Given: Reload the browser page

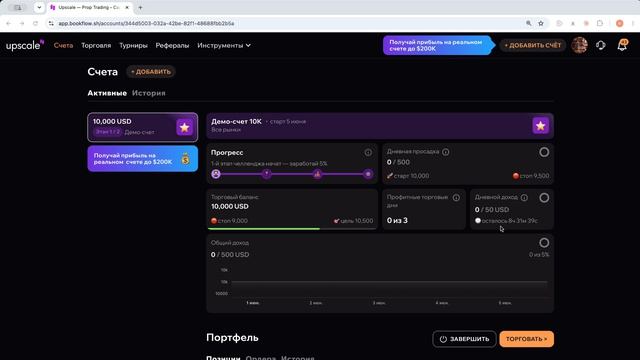Looking at the screenshot, I should (36, 24).
